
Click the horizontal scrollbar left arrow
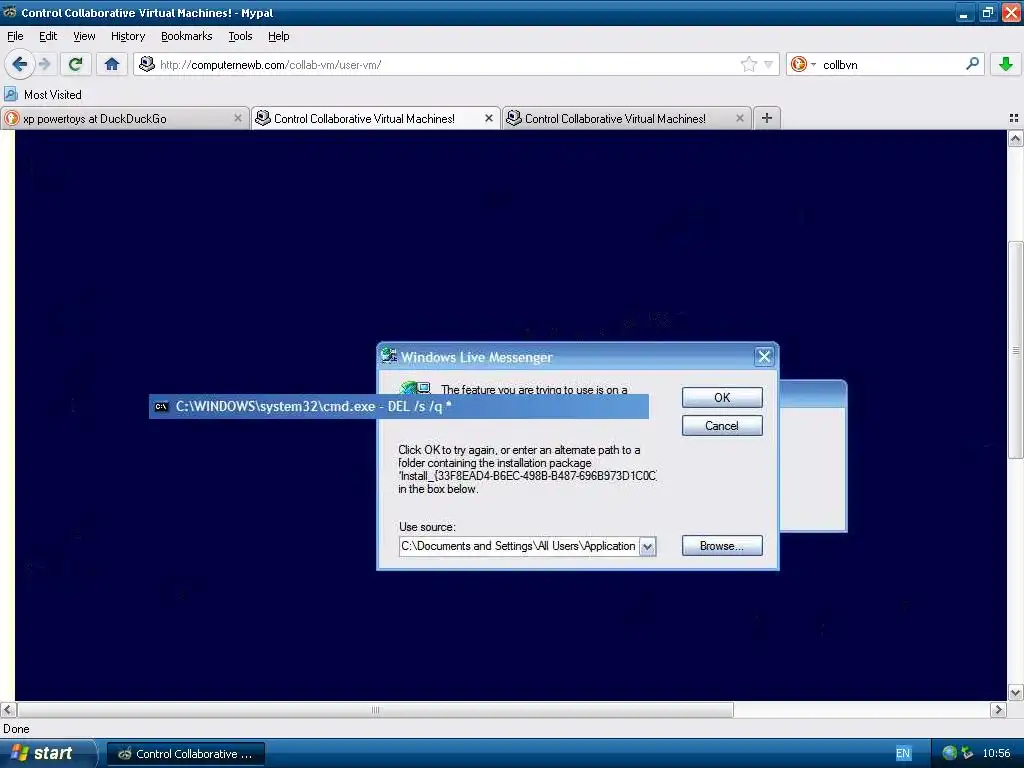point(8,710)
